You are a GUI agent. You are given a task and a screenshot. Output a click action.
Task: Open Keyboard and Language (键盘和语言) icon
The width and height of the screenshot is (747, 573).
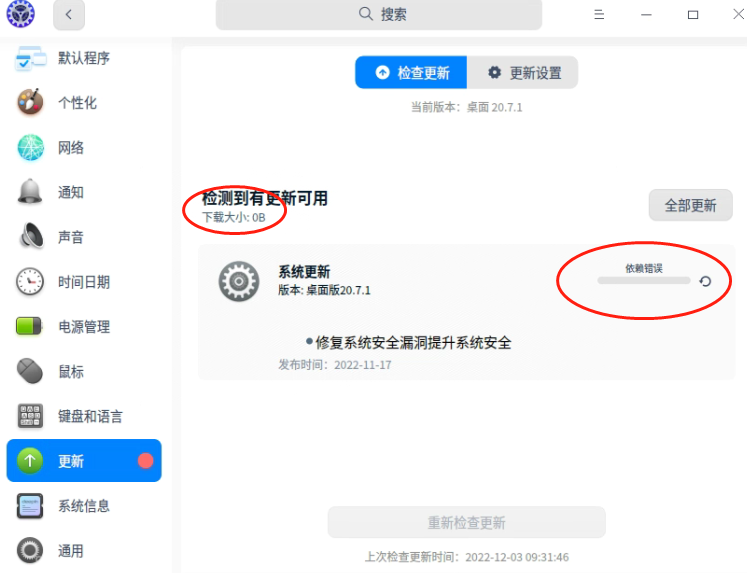(x=30, y=416)
